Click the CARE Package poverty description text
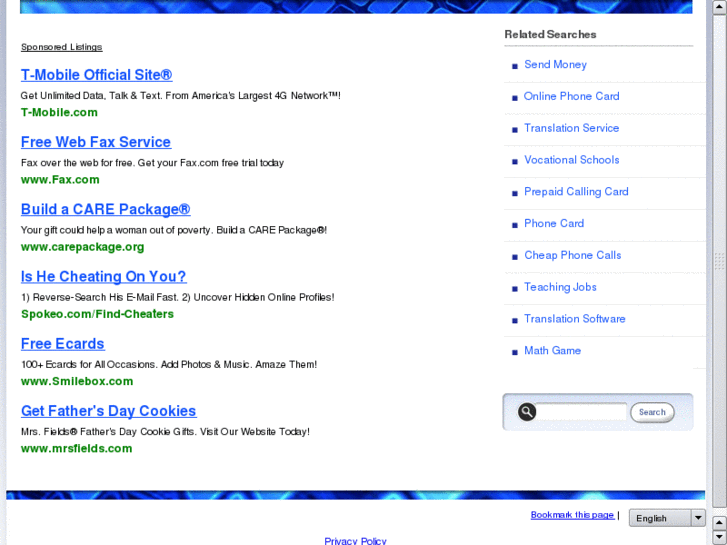 point(174,230)
